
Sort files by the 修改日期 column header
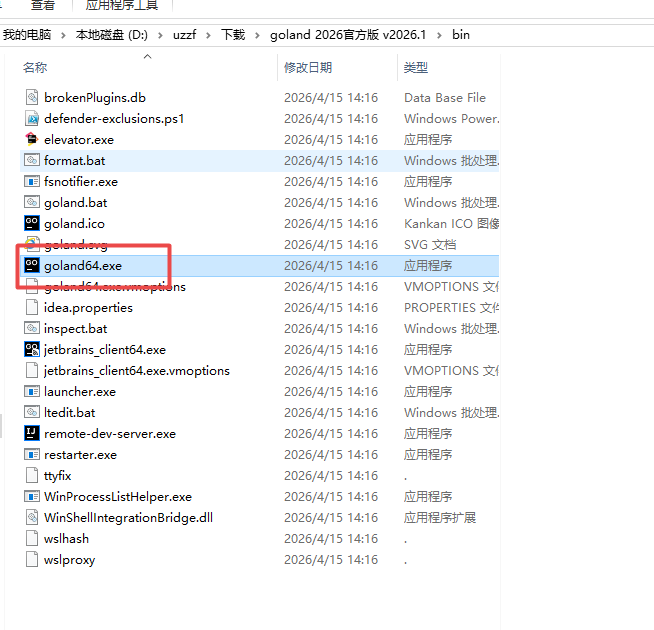[308, 68]
